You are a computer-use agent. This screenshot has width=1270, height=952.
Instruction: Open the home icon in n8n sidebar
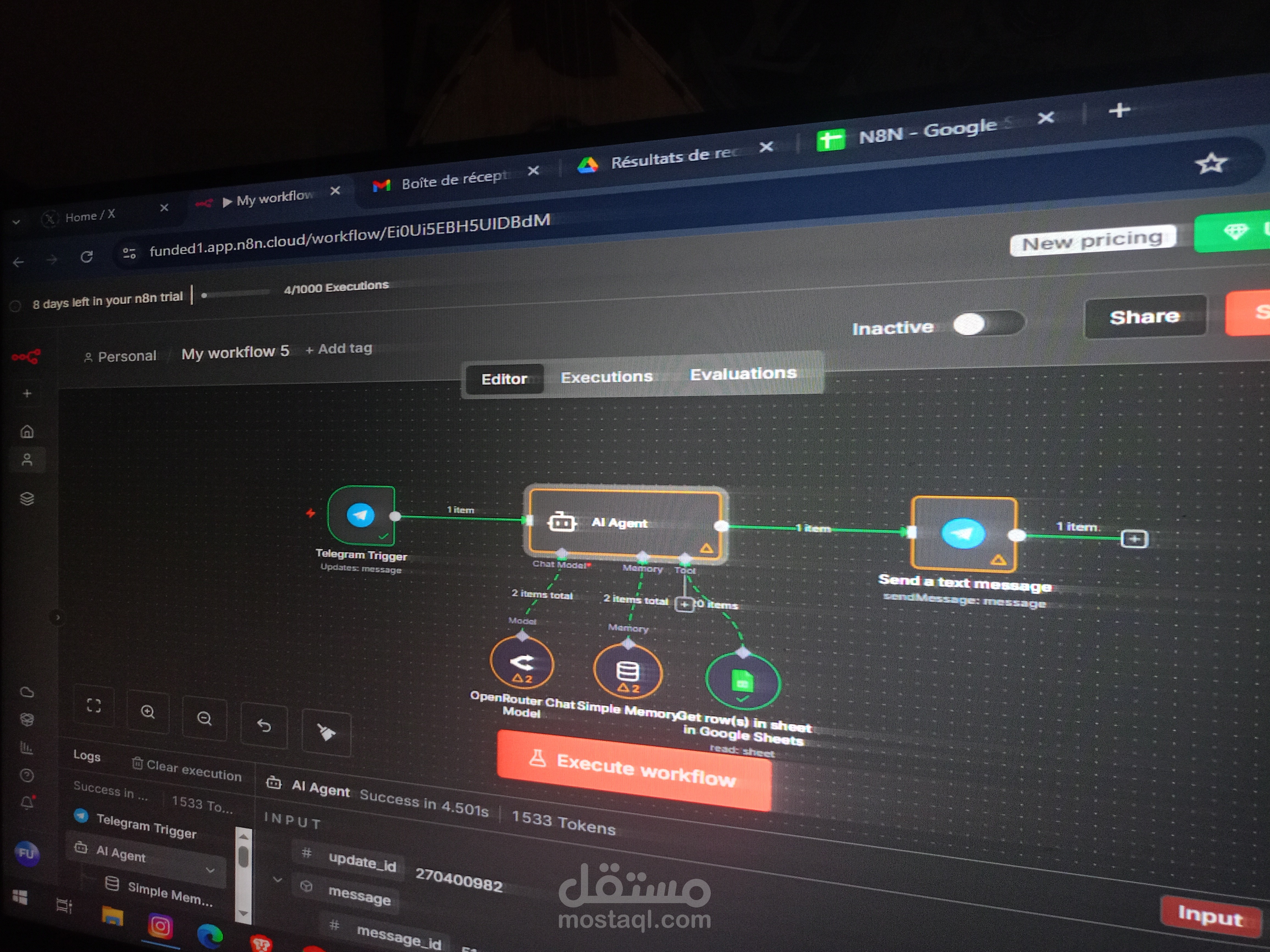pyautogui.click(x=27, y=432)
